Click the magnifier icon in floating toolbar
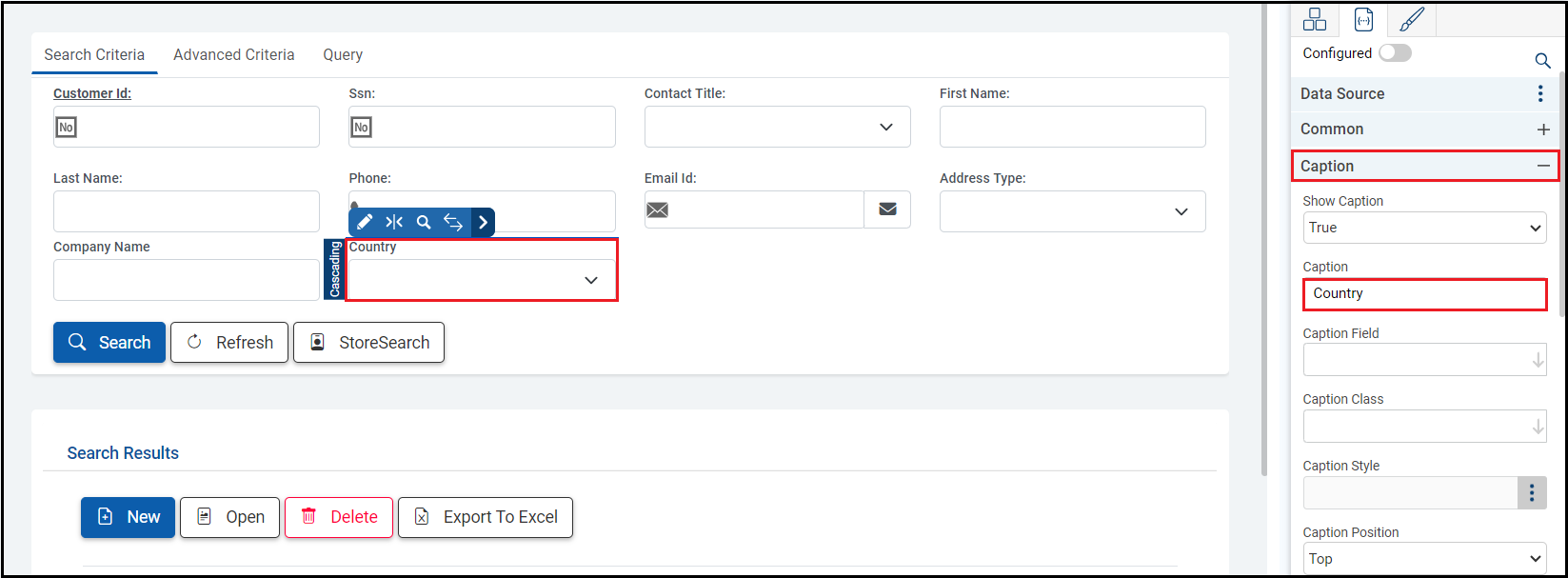This screenshot has width=1568, height=578. [x=424, y=222]
